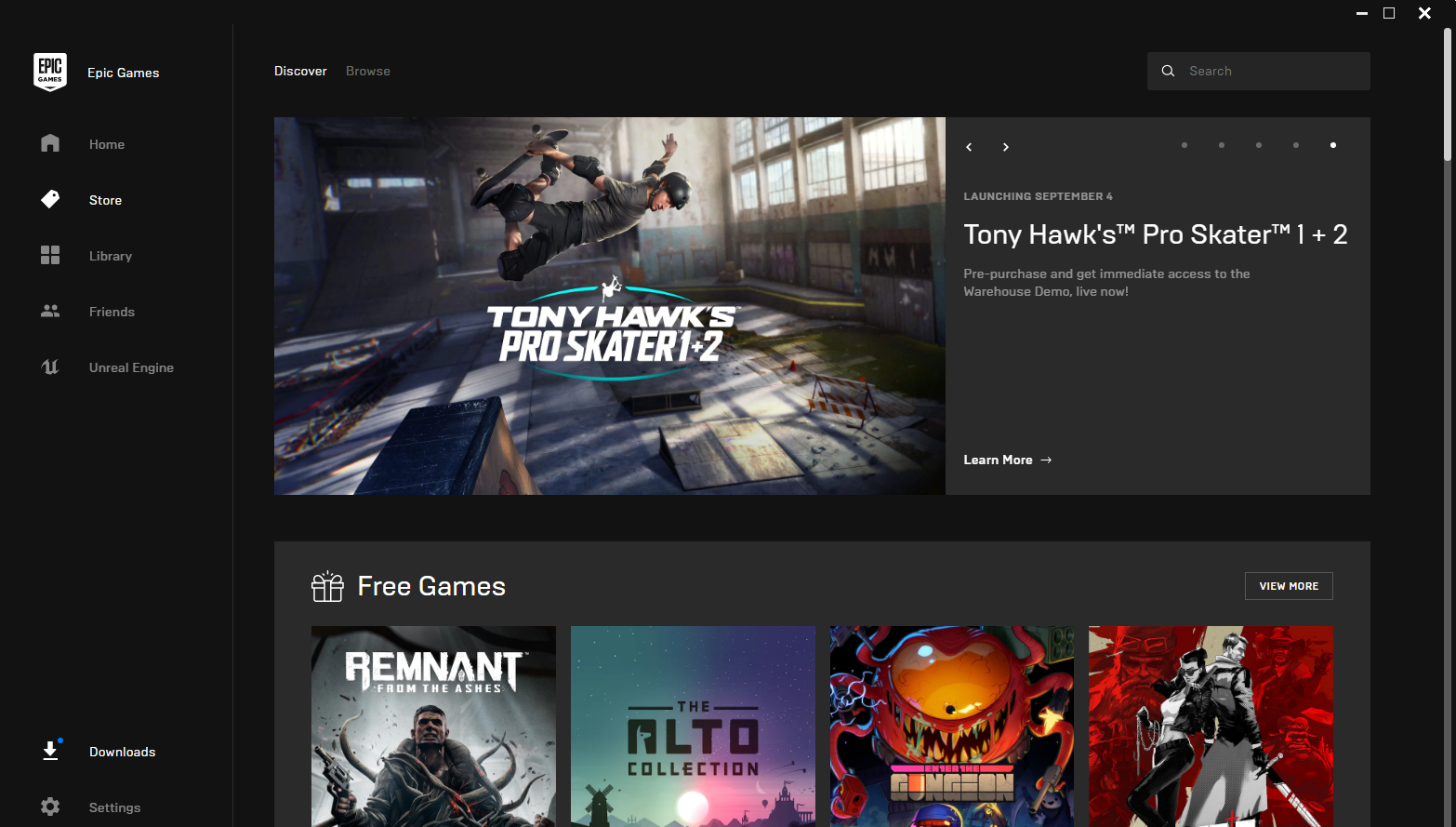Open The Alto Collection game card

693,727
